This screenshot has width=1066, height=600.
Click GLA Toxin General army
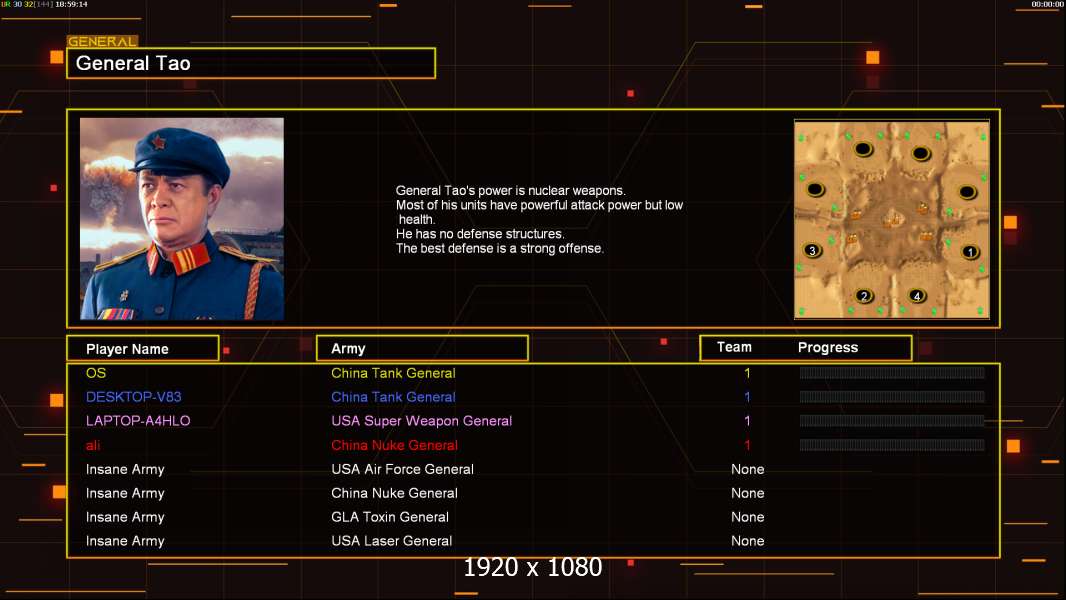[390, 517]
